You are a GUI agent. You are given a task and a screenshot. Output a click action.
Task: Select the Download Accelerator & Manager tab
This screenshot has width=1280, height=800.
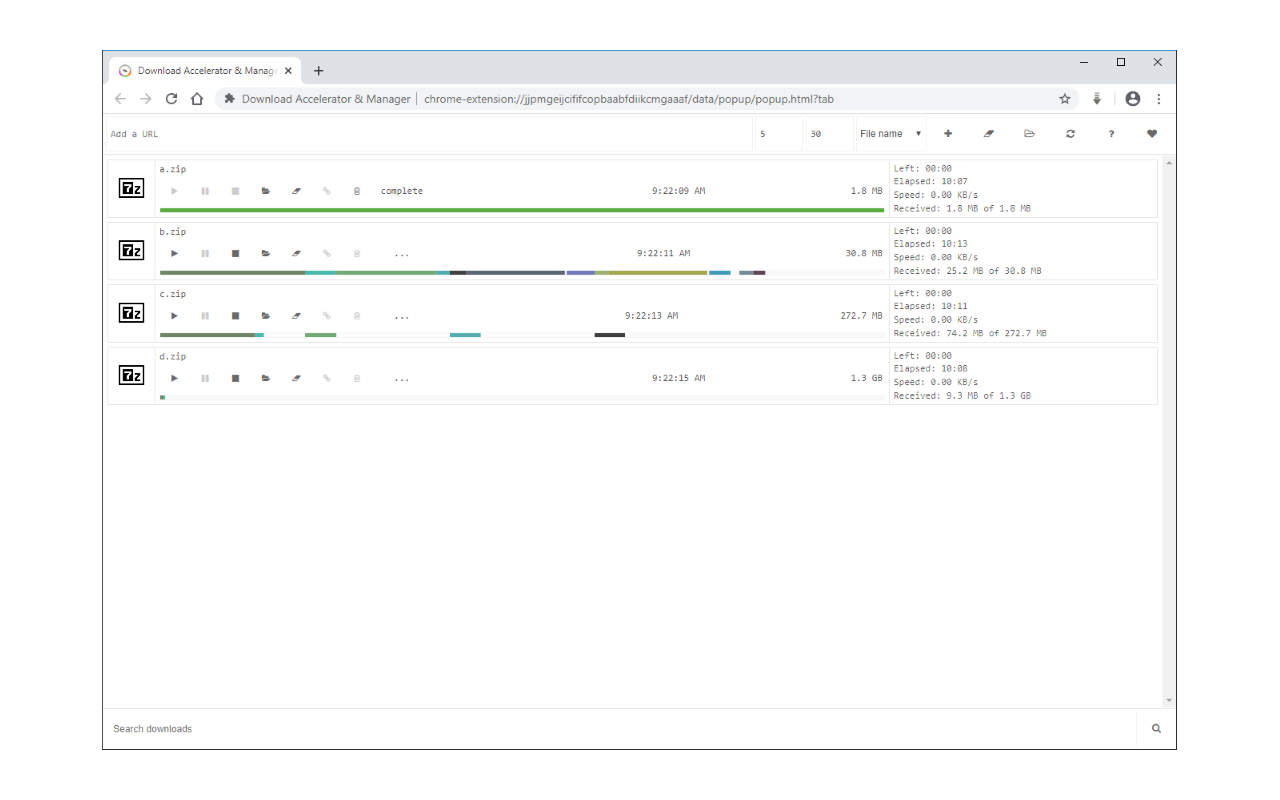(x=200, y=71)
